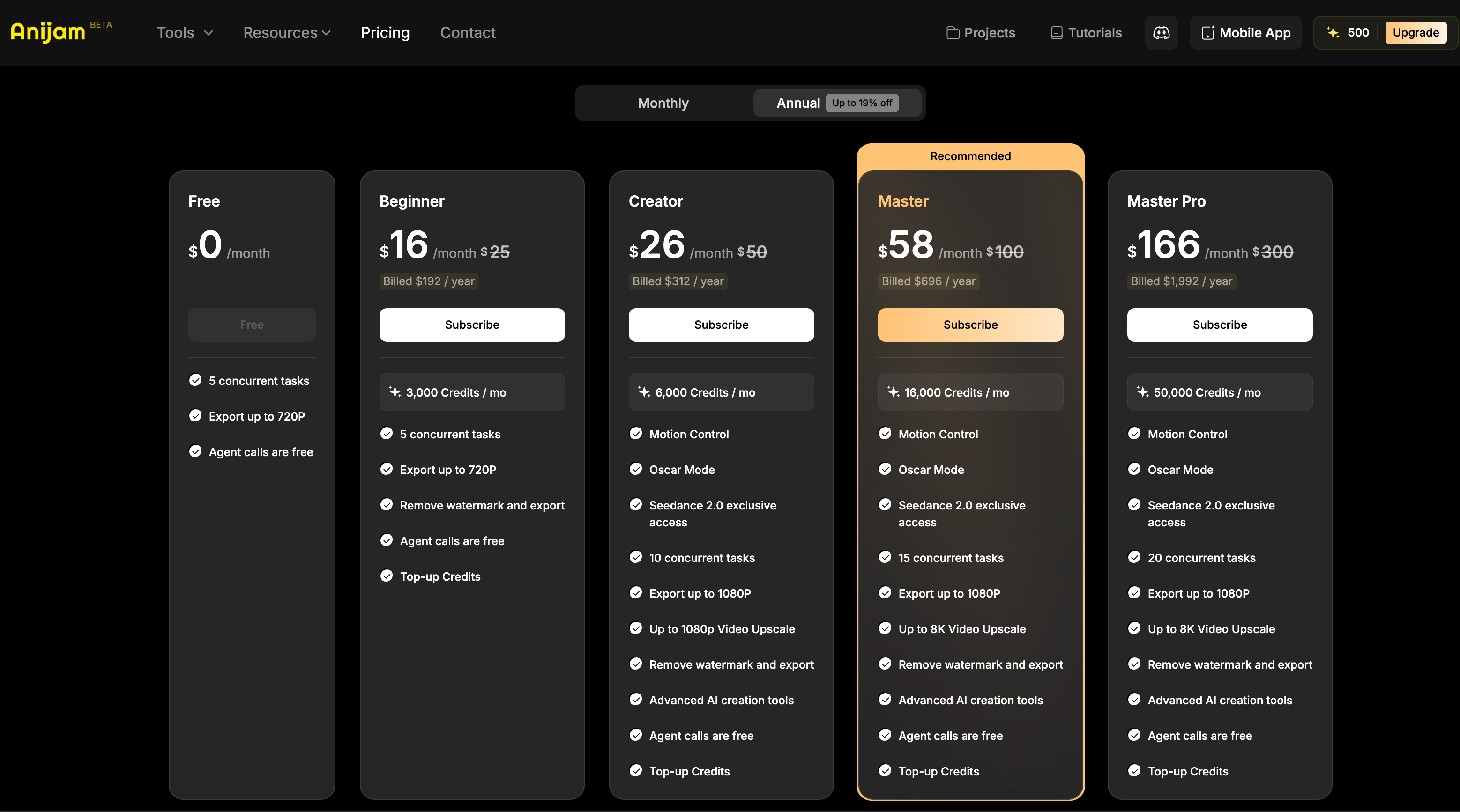
Task: Click 'Advanced AI creation tools' in Creator plan
Action: [722, 701]
